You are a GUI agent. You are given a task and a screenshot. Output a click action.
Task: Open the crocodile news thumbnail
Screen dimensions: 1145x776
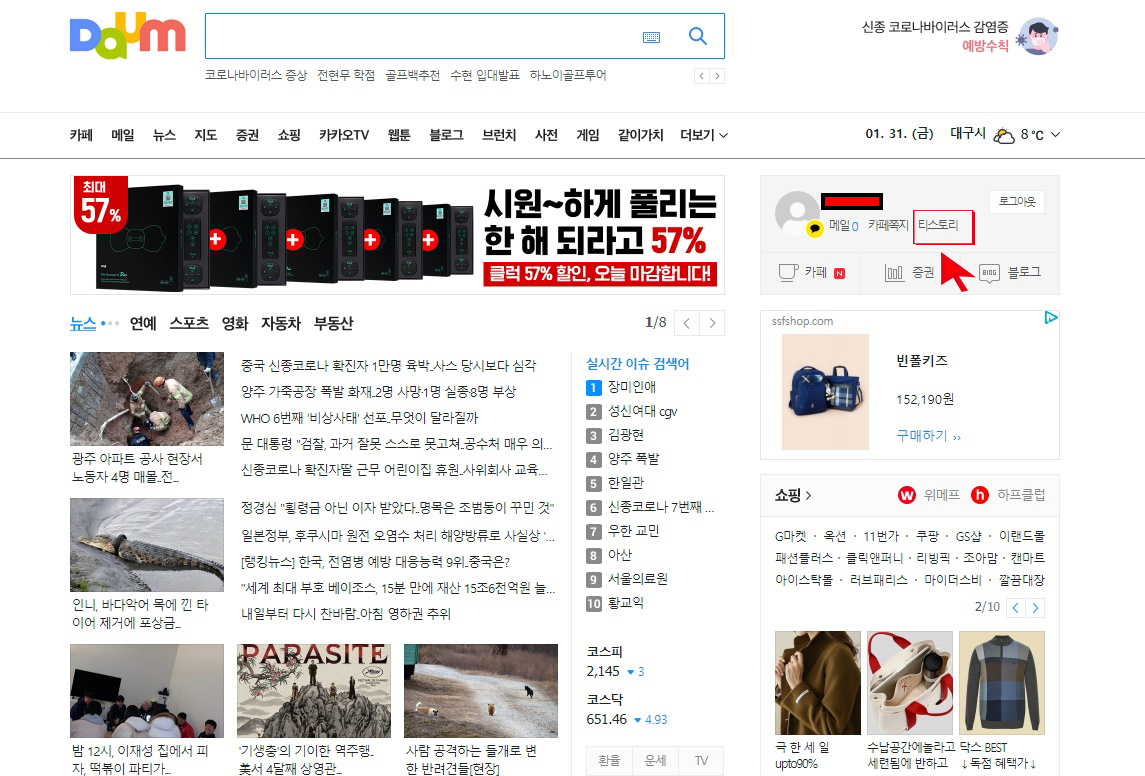[x=147, y=545]
